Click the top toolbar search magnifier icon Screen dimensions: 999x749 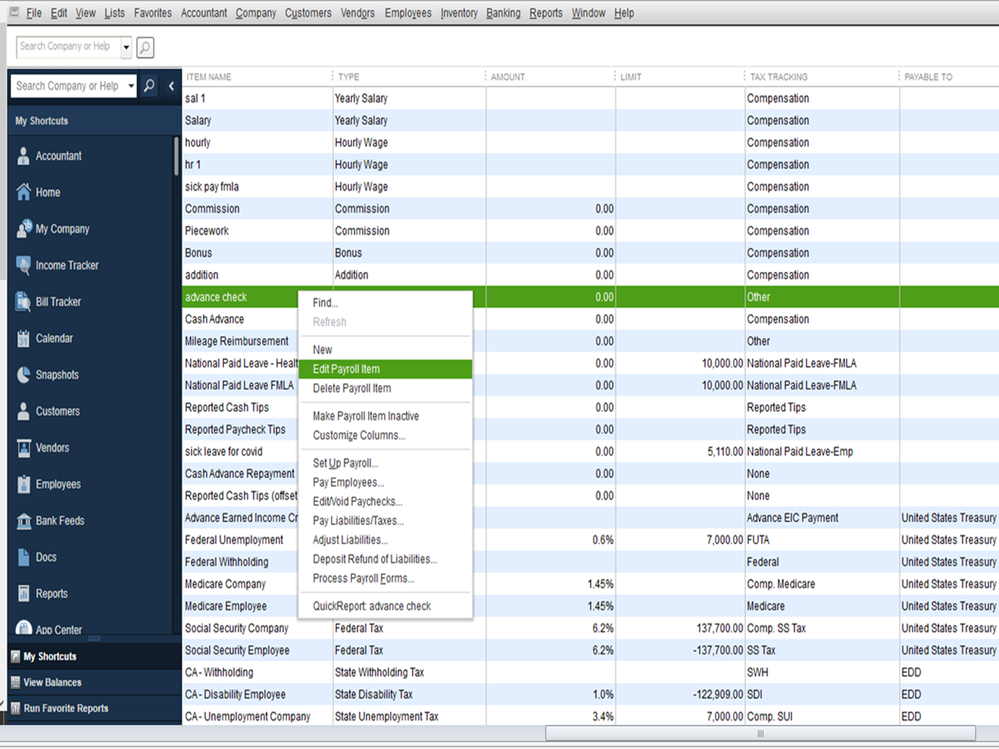(x=145, y=47)
